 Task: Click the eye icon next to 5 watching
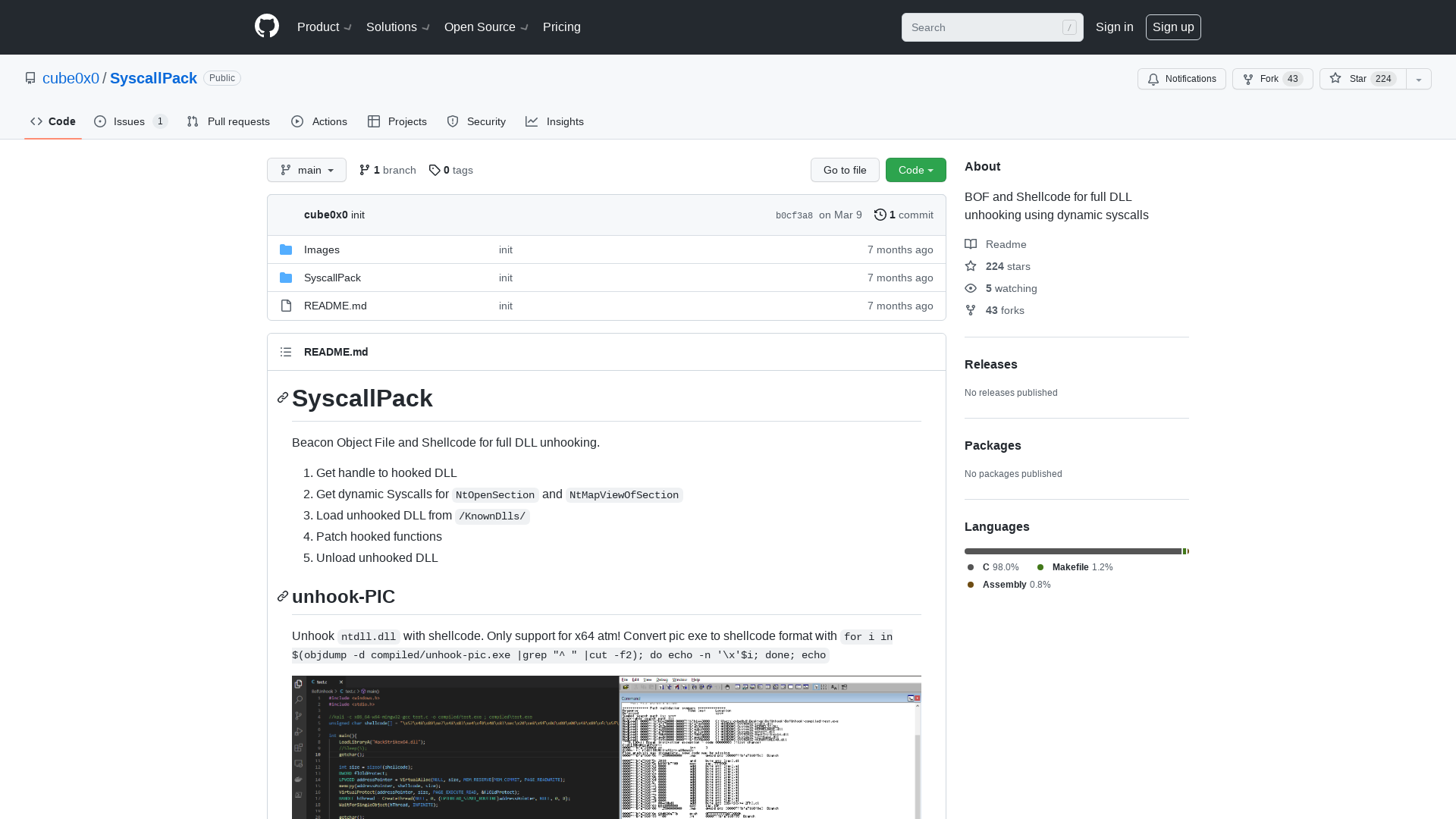pyautogui.click(x=971, y=288)
